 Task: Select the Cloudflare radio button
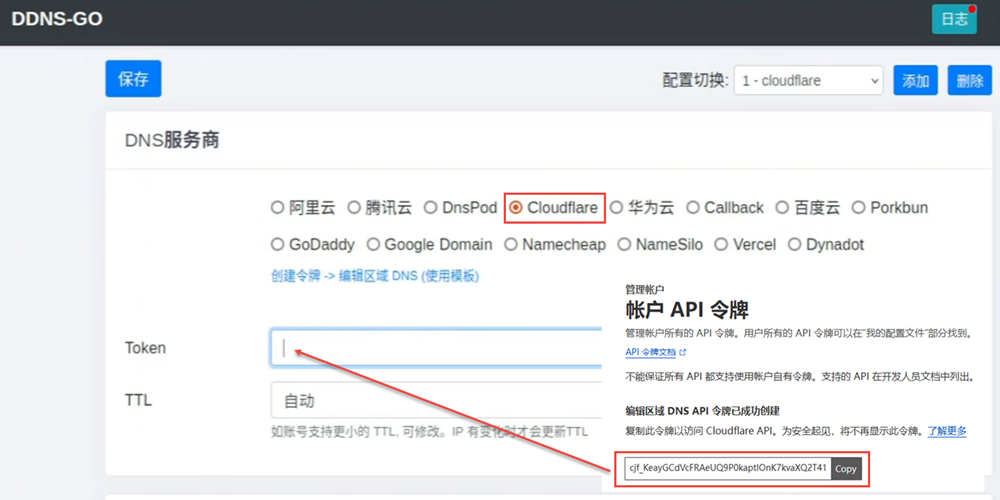(x=515, y=208)
